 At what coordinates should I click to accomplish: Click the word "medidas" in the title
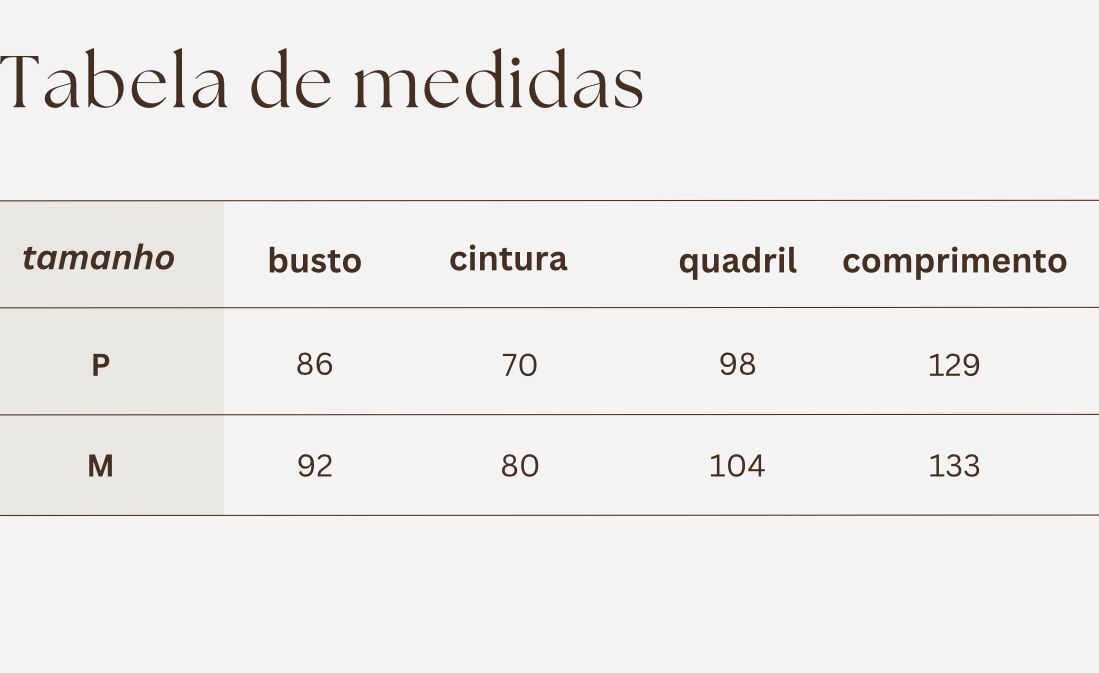[x=498, y=82]
